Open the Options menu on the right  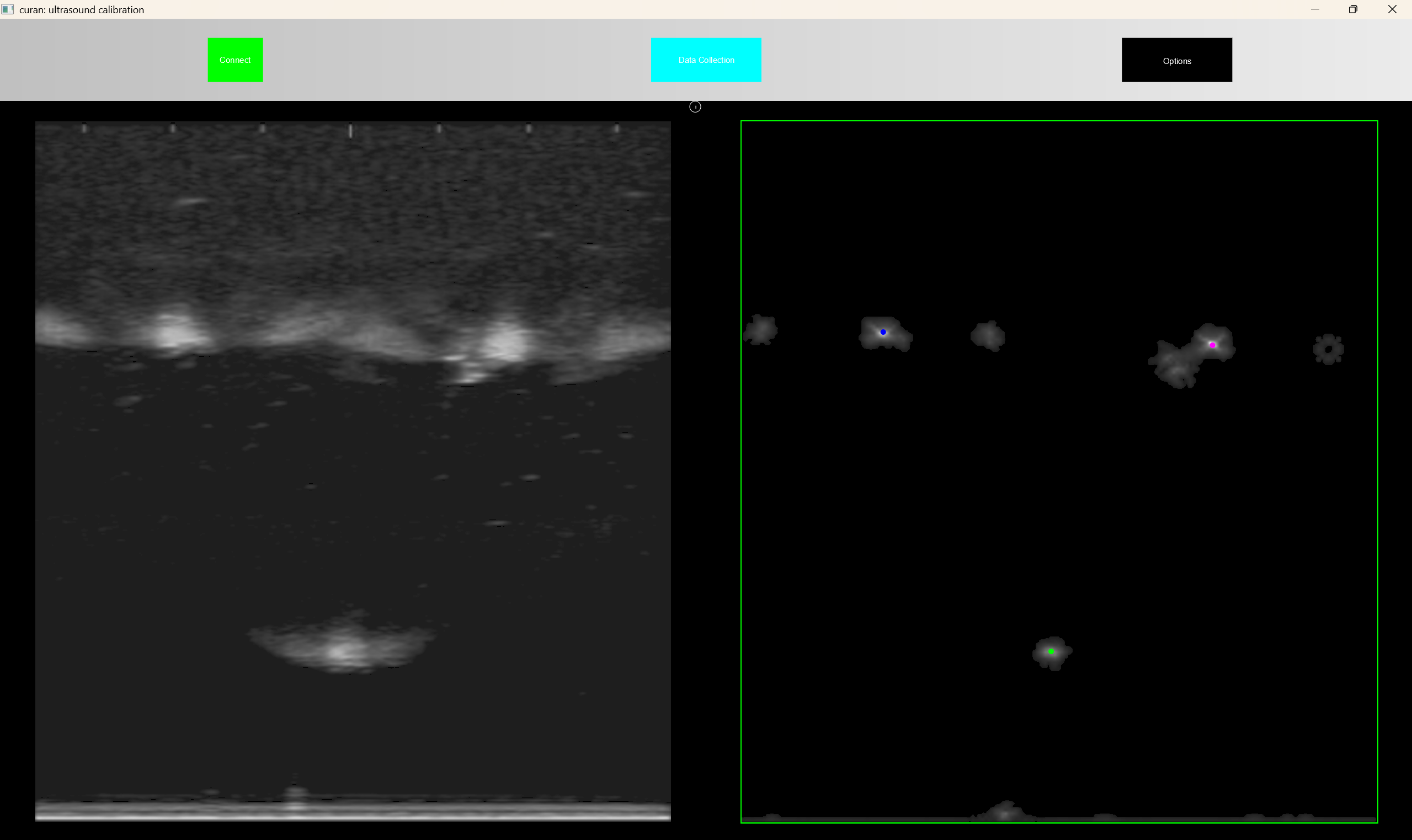pos(1176,60)
